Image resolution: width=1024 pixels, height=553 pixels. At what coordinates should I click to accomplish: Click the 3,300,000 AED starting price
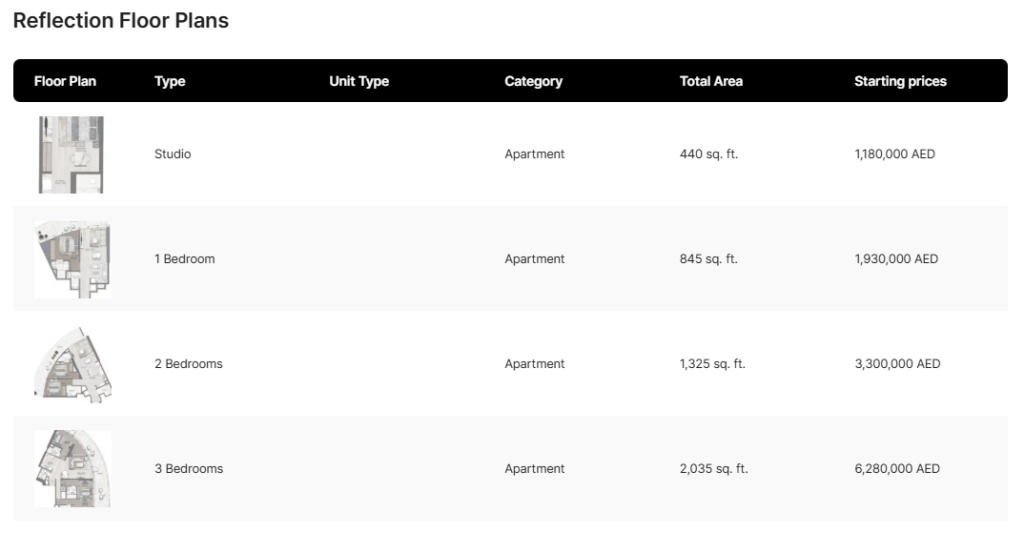pos(897,364)
